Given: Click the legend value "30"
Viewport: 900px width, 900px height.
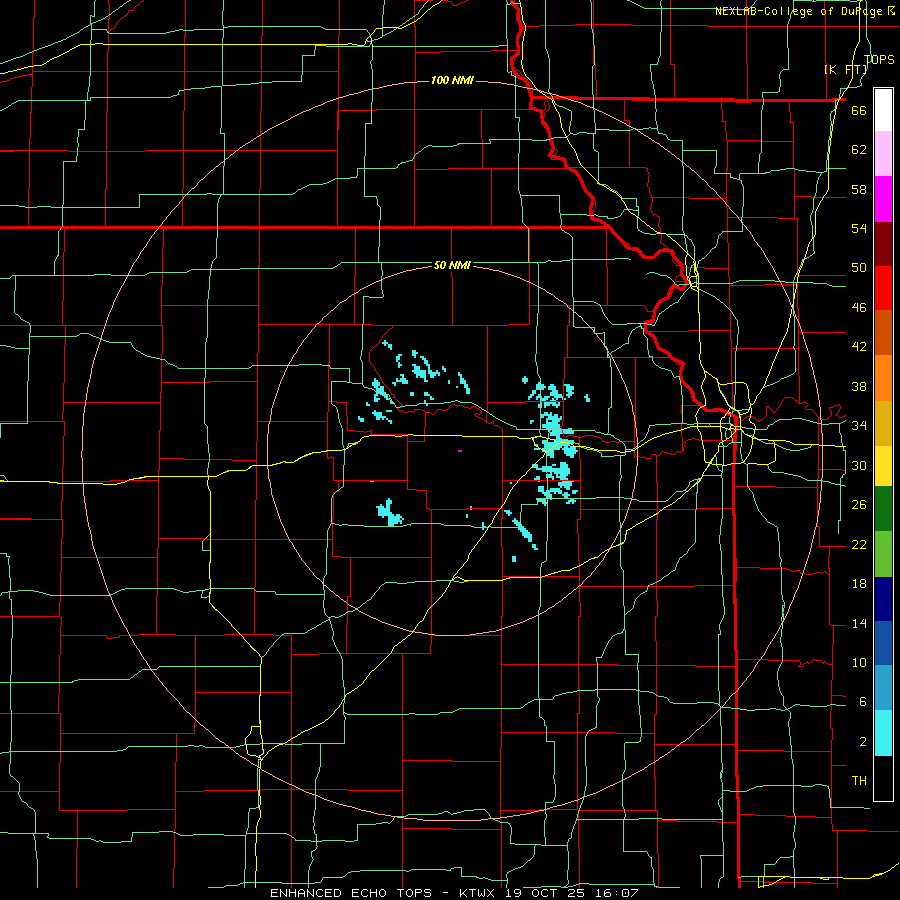Looking at the screenshot, I should point(859,465).
